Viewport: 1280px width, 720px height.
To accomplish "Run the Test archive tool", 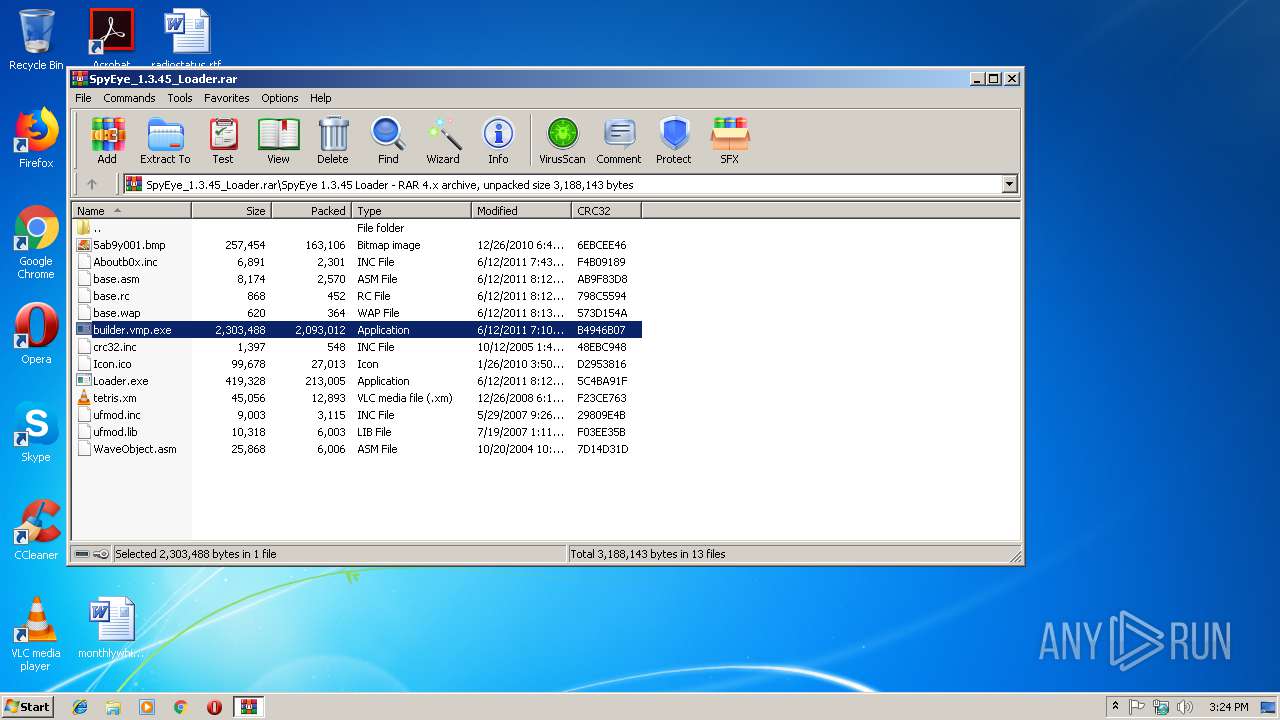I will pos(223,141).
